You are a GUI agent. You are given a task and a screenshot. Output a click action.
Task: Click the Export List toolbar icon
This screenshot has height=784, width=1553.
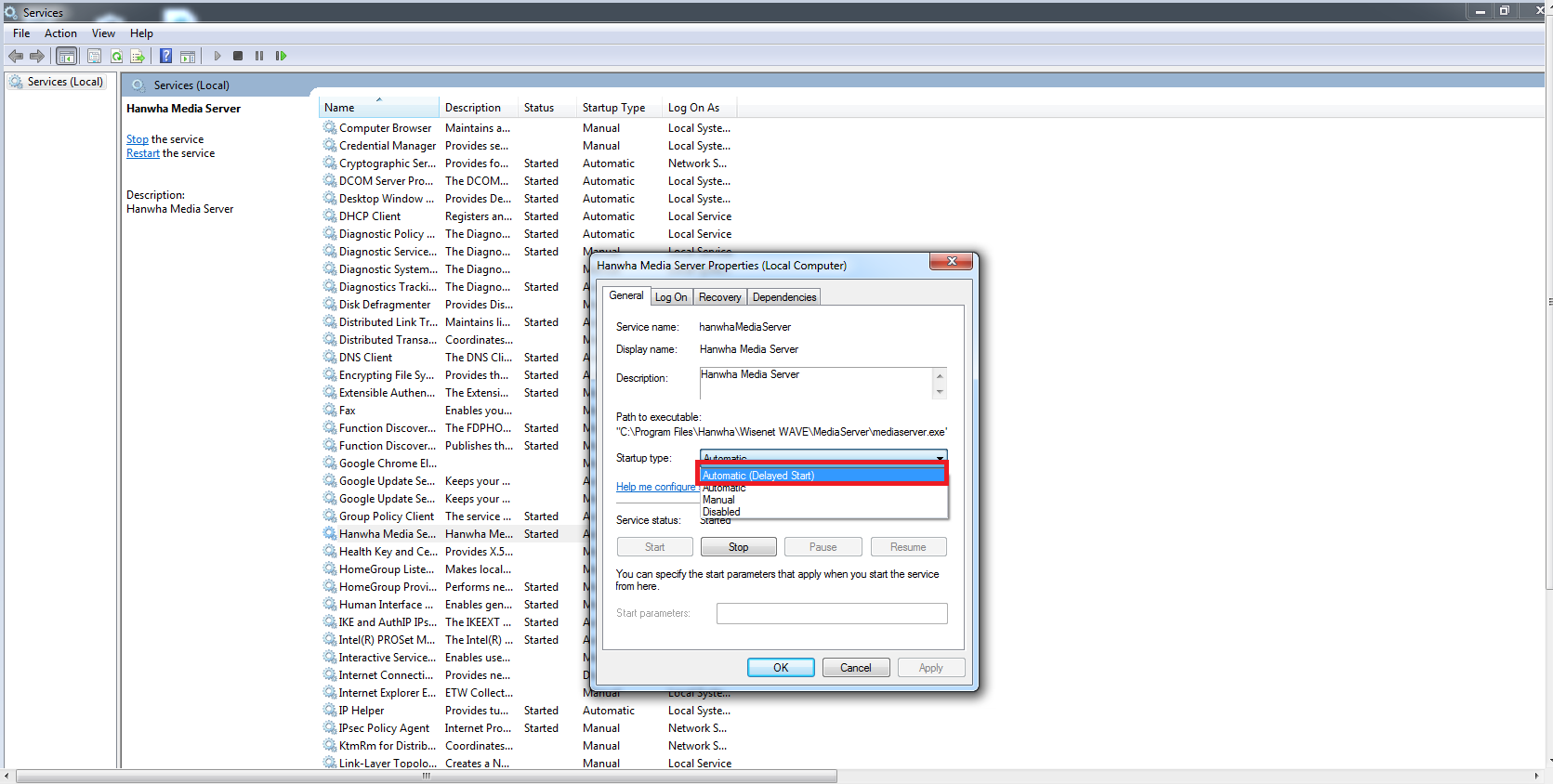(138, 56)
